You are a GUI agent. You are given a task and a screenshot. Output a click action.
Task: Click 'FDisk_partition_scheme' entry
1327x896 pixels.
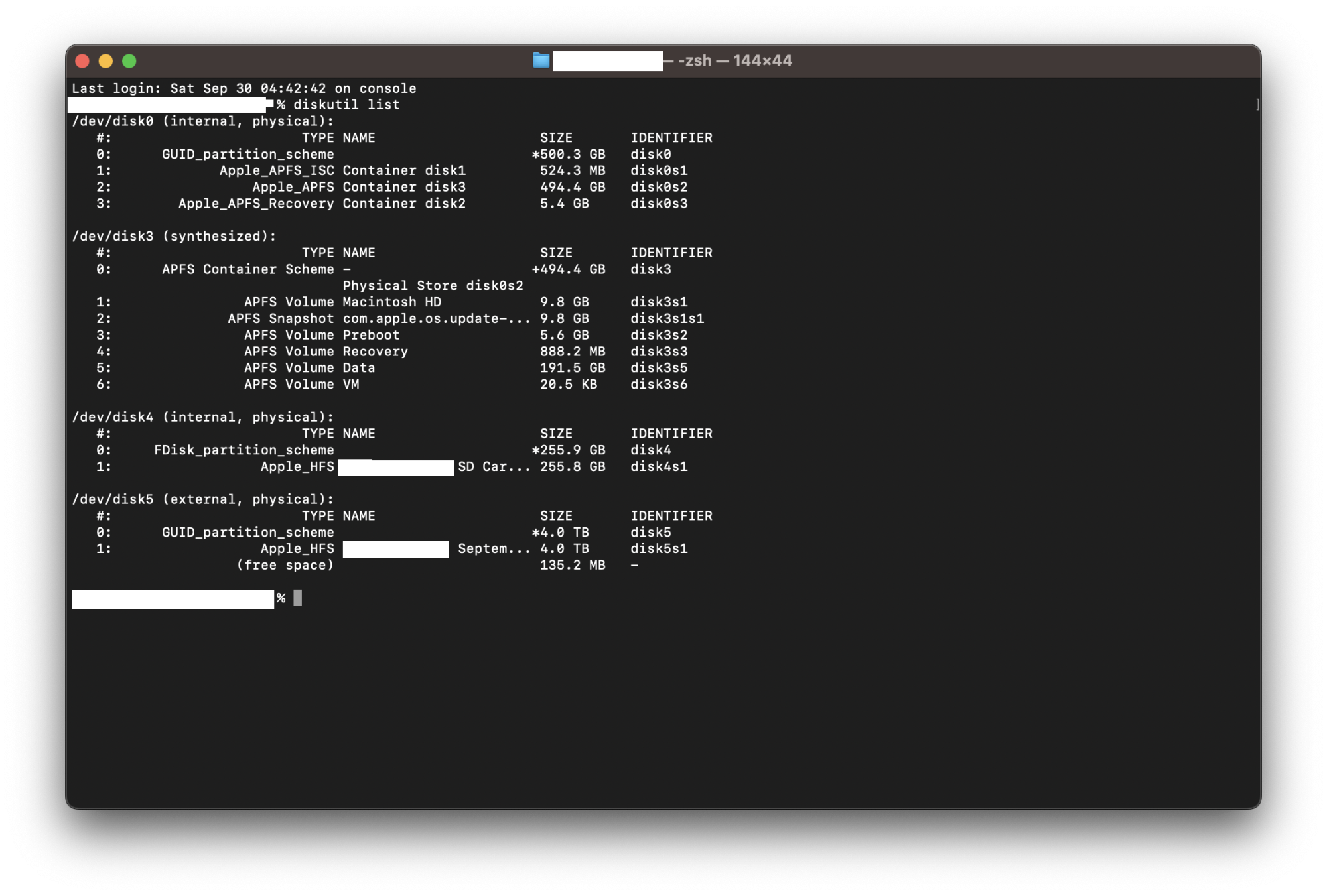(x=244, y=450)
